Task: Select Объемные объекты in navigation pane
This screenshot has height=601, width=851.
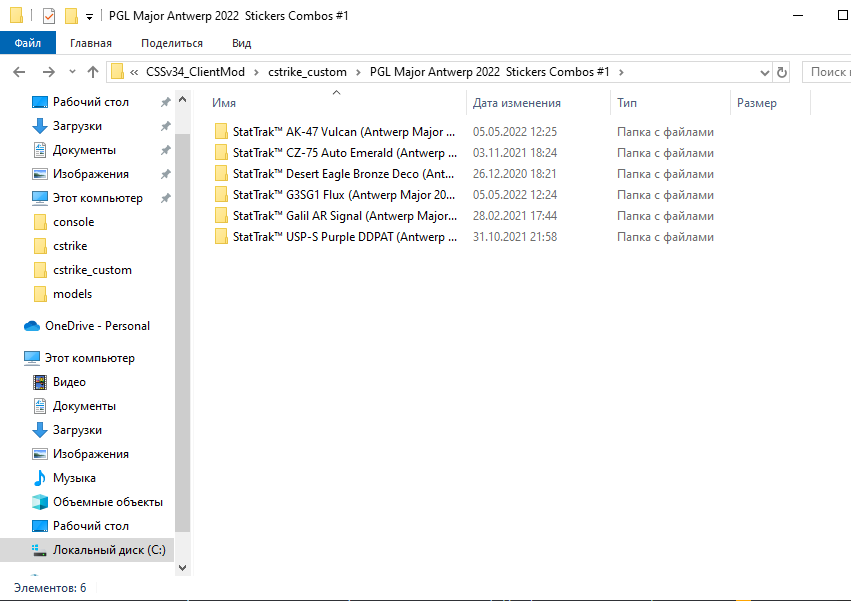Action: [x=107, y=502]
